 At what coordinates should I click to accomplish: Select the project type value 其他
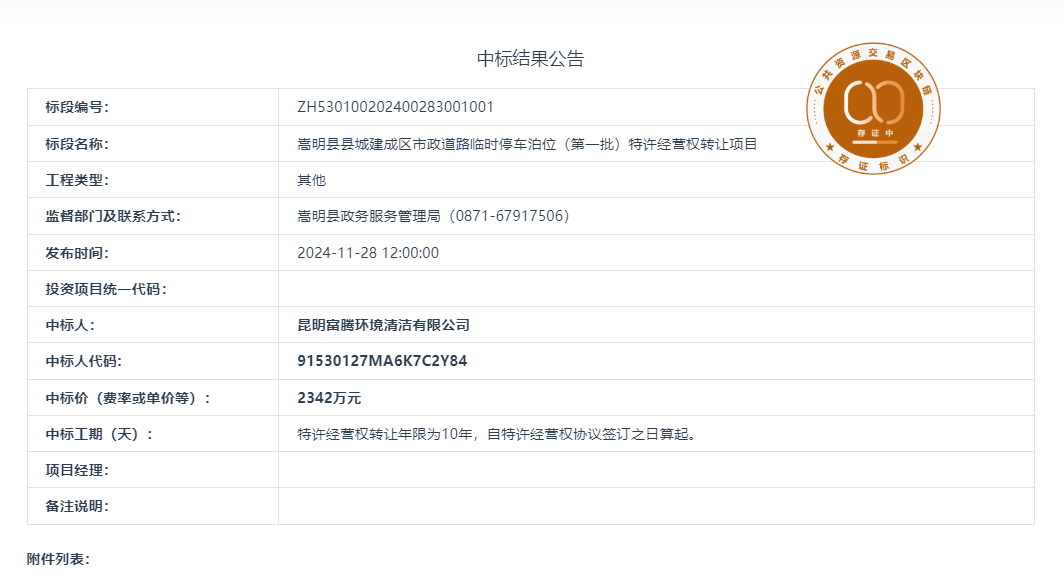(311, 180)
